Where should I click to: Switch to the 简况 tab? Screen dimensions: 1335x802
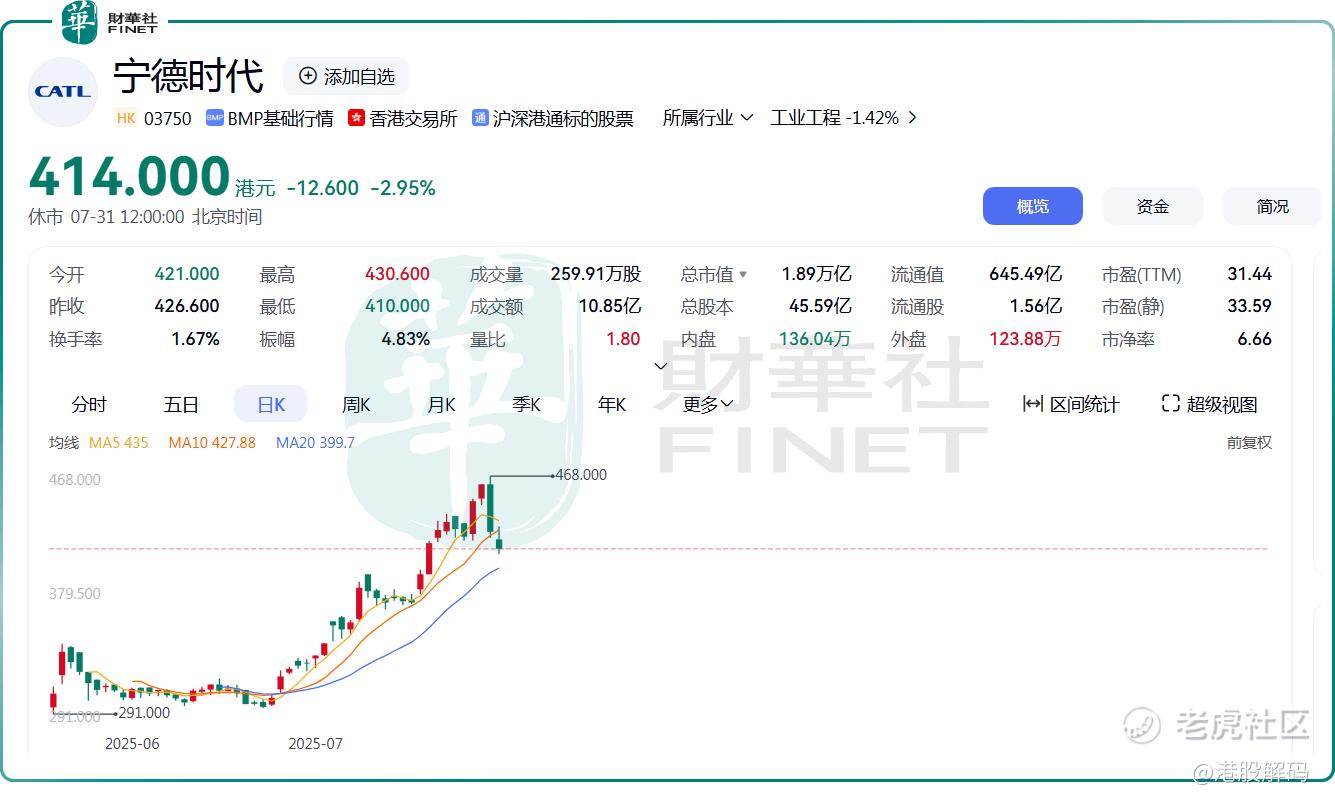1273,206
